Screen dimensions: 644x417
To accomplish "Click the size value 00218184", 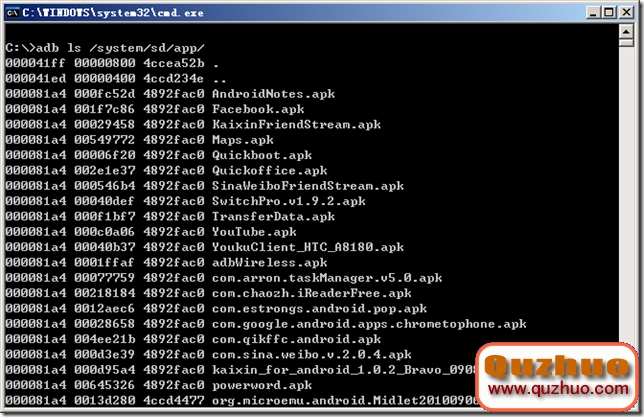I will click(105, 293).
